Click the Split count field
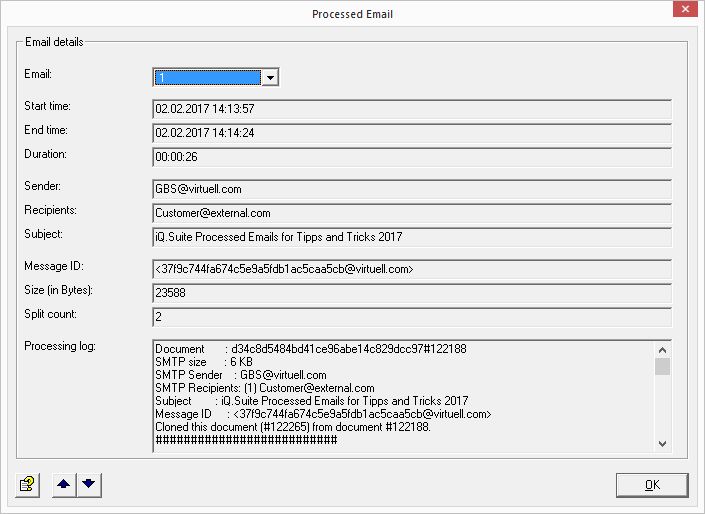 point(410,317)
